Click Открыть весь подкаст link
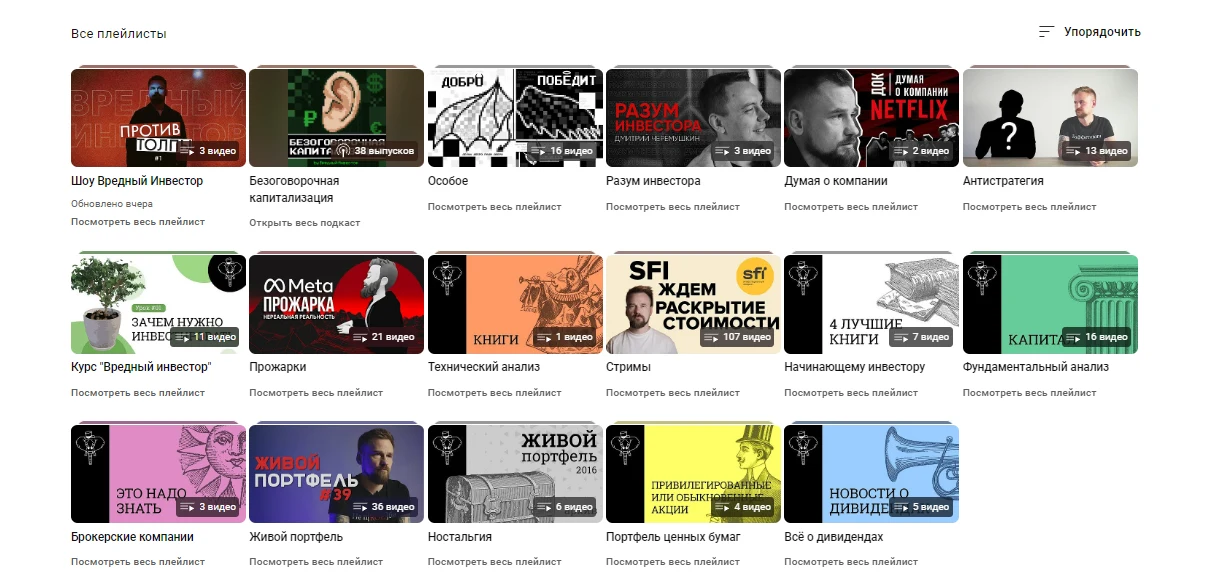 click(304, 223)
